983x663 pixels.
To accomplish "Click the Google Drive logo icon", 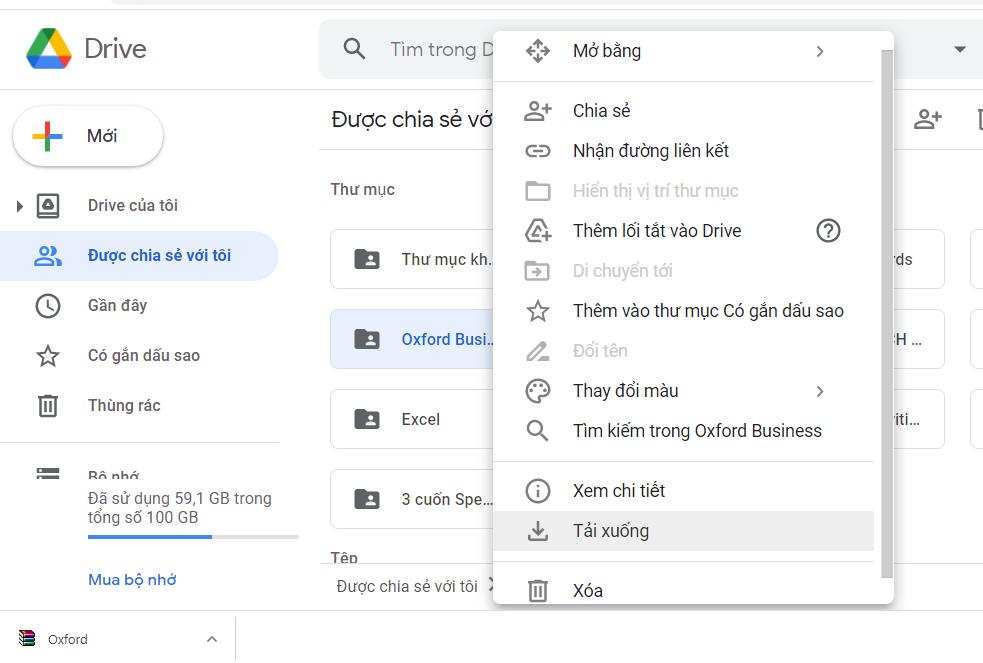I will click(48, 49).
